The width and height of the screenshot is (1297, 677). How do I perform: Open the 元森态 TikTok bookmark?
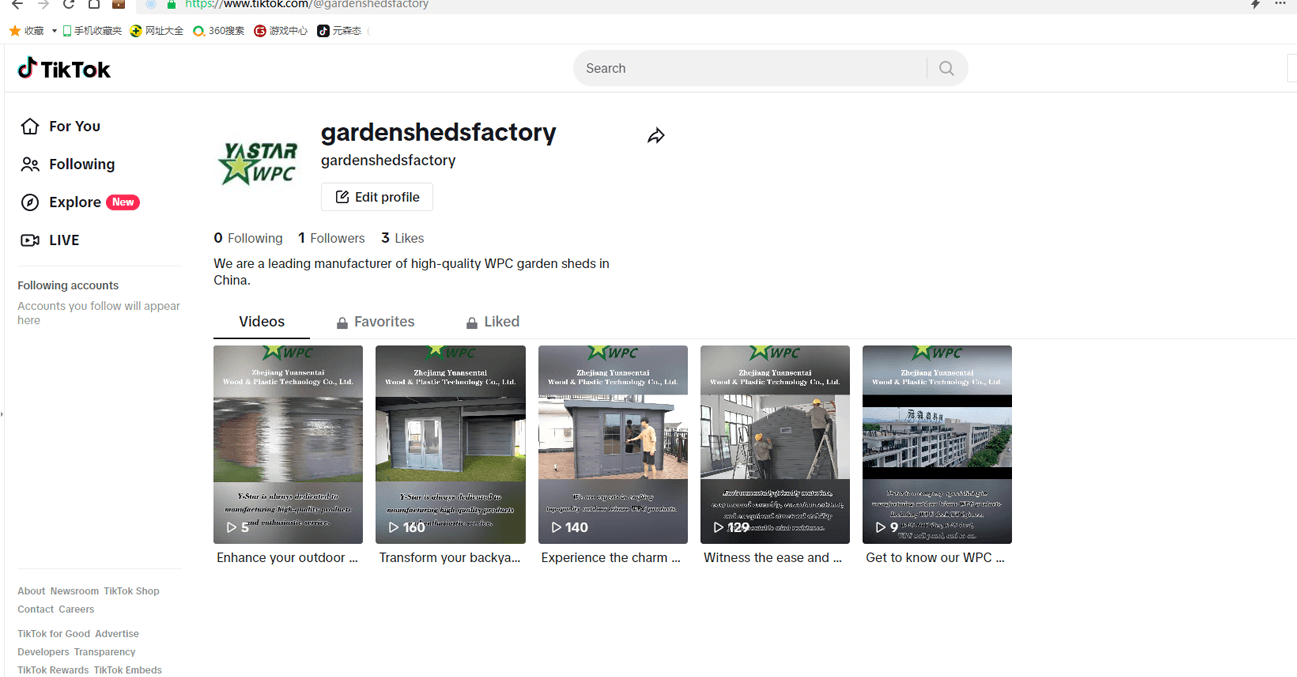point(339,31)
